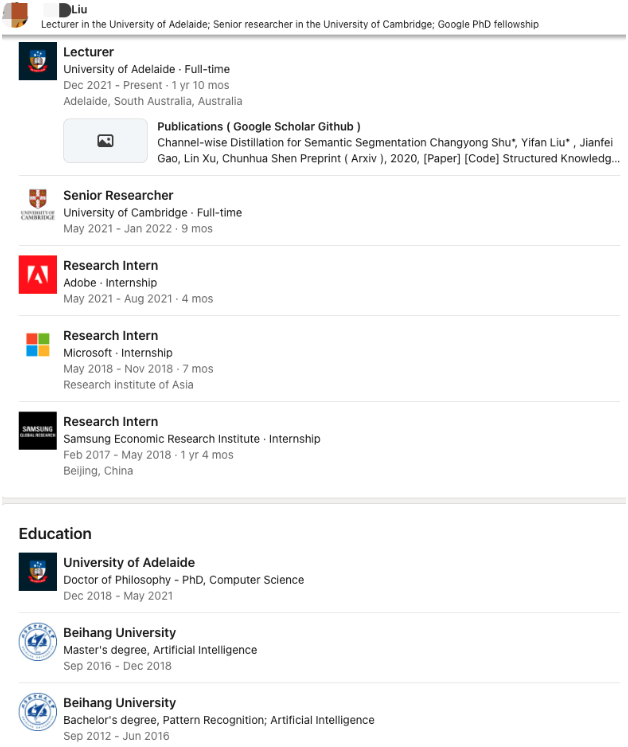Click the Research Intern title at Adobe
The height and width of the screenshot is (747, 628).
point(111,265)
